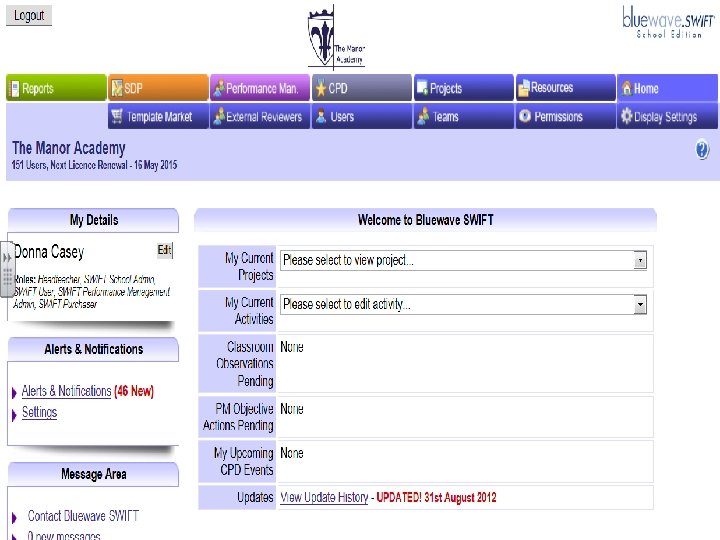Click Contact Bluewave SWIFT link
720x540 pixels.
pyautogui.click(x=83, y=516)
